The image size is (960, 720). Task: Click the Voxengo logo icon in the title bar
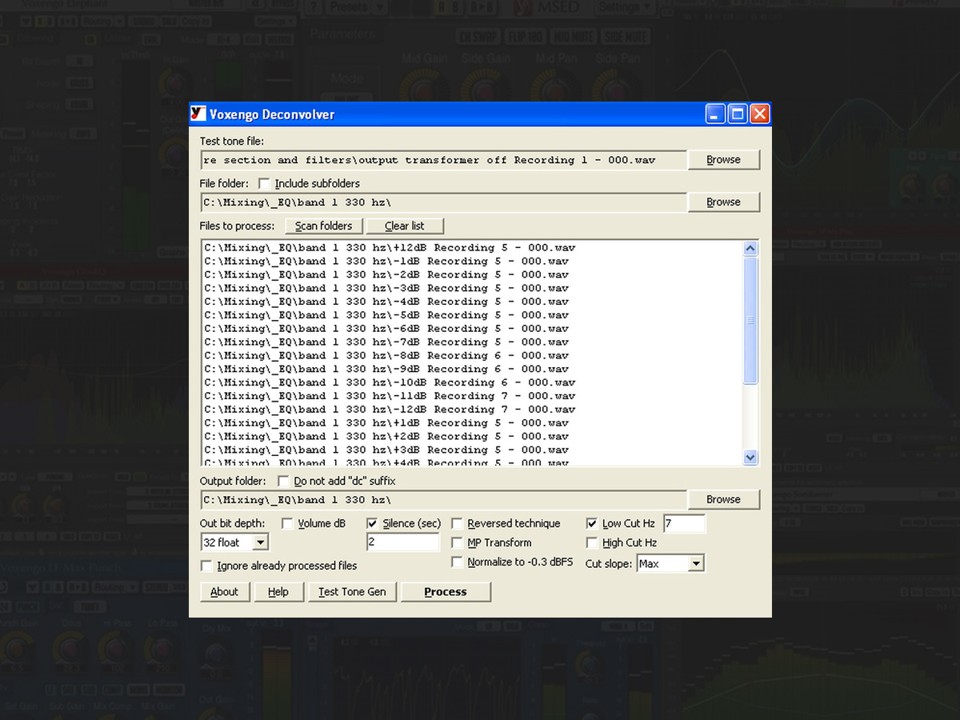pyautogui.click(x=198, y=114)
